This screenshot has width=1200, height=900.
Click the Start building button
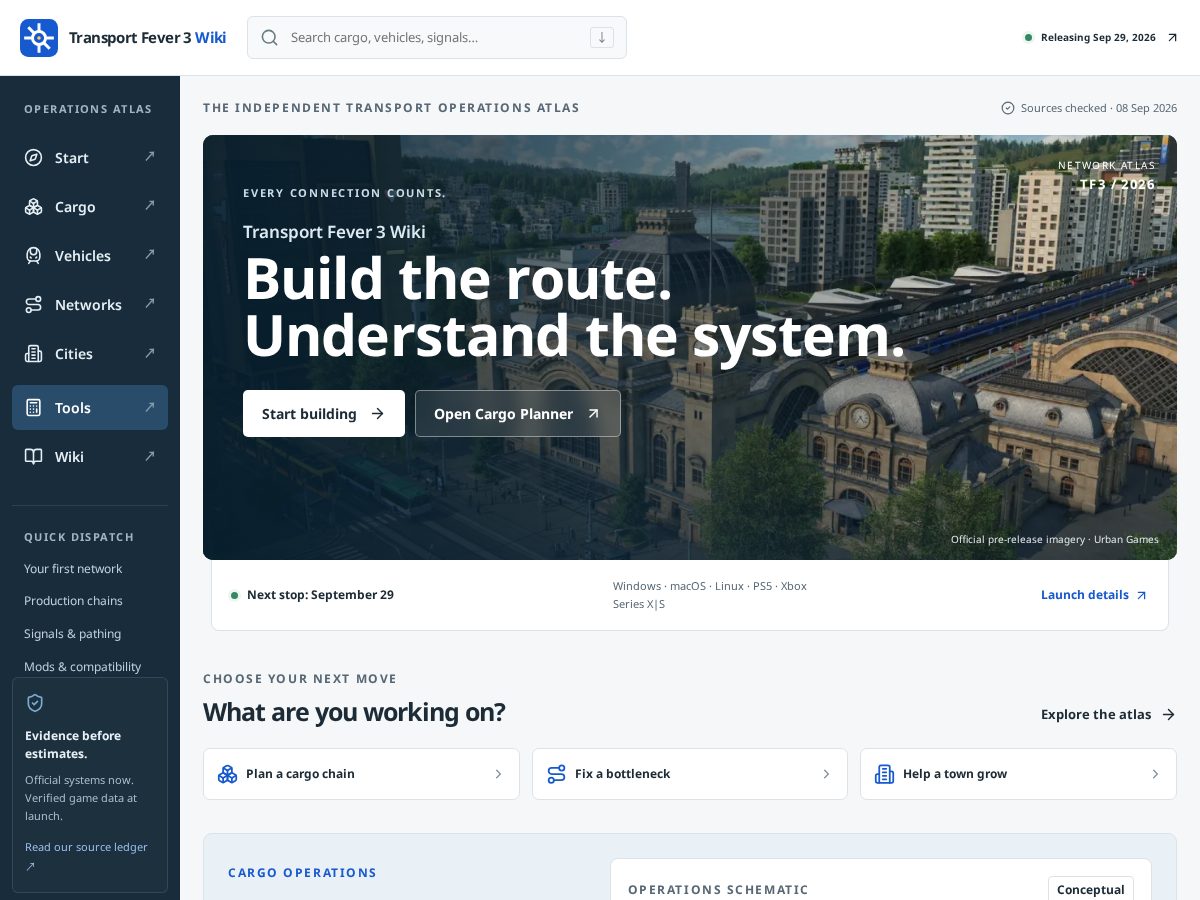324,413
